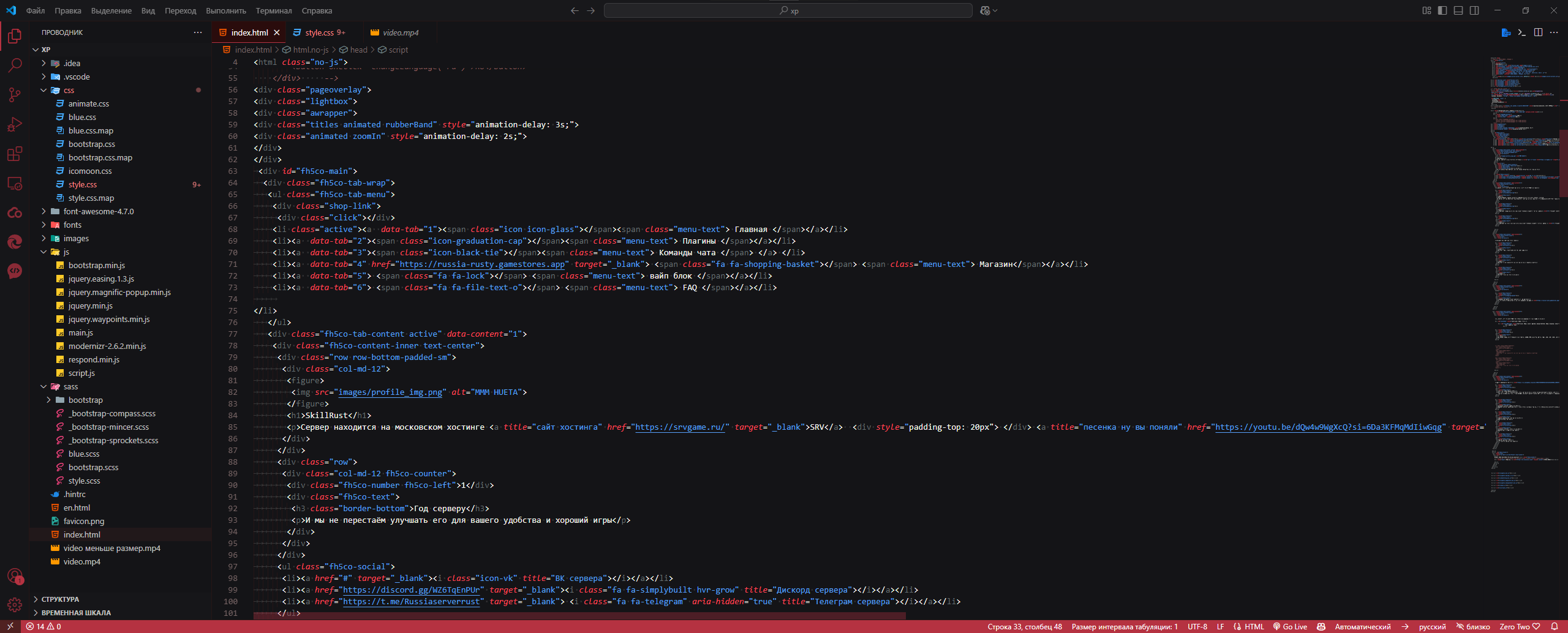Screen dimensions: 1568x633
Task: Open the Extensions view
Action: (x=15, y=154)
